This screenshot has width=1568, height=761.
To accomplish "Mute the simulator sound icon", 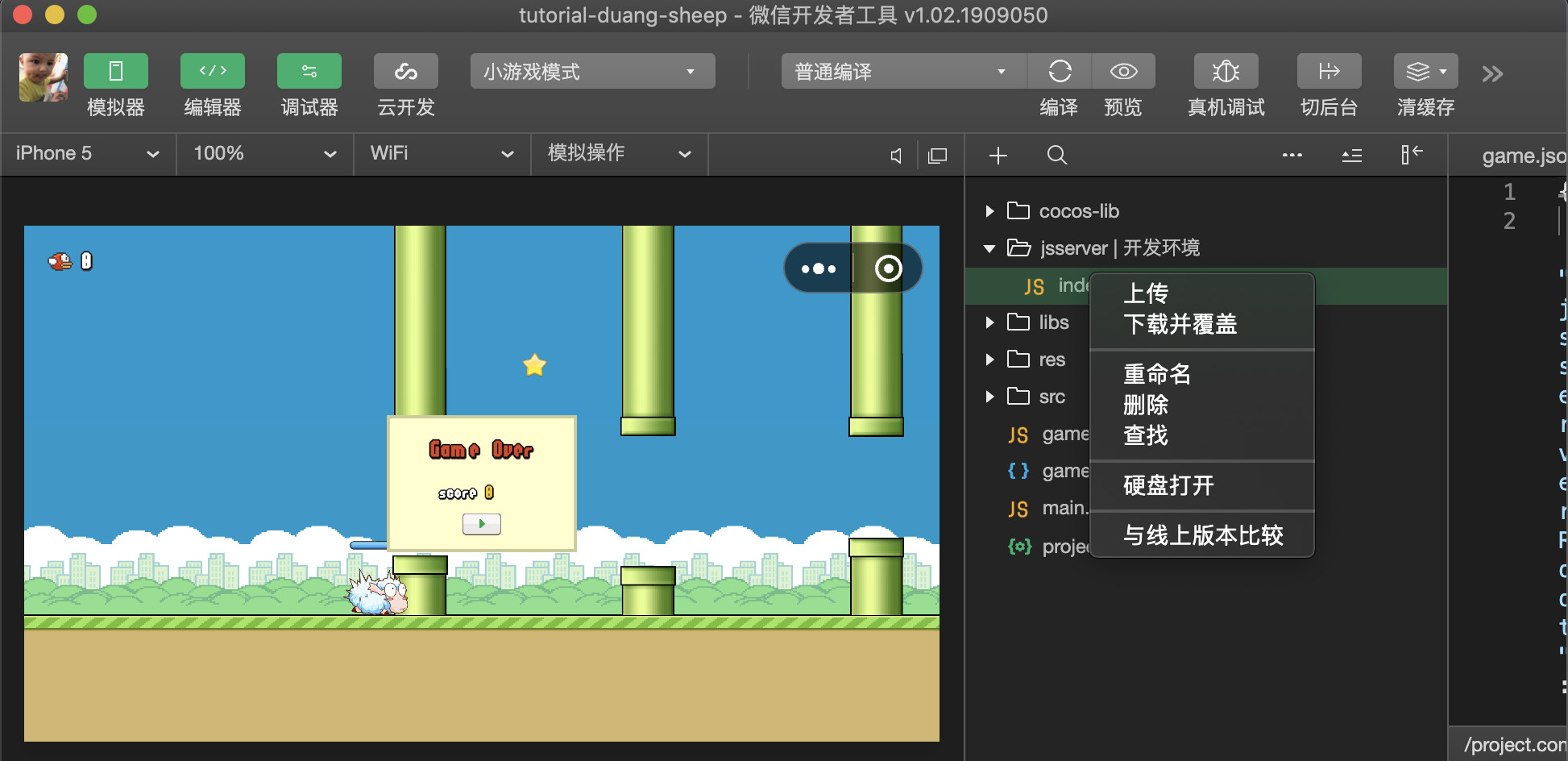I will click(896, 156).
